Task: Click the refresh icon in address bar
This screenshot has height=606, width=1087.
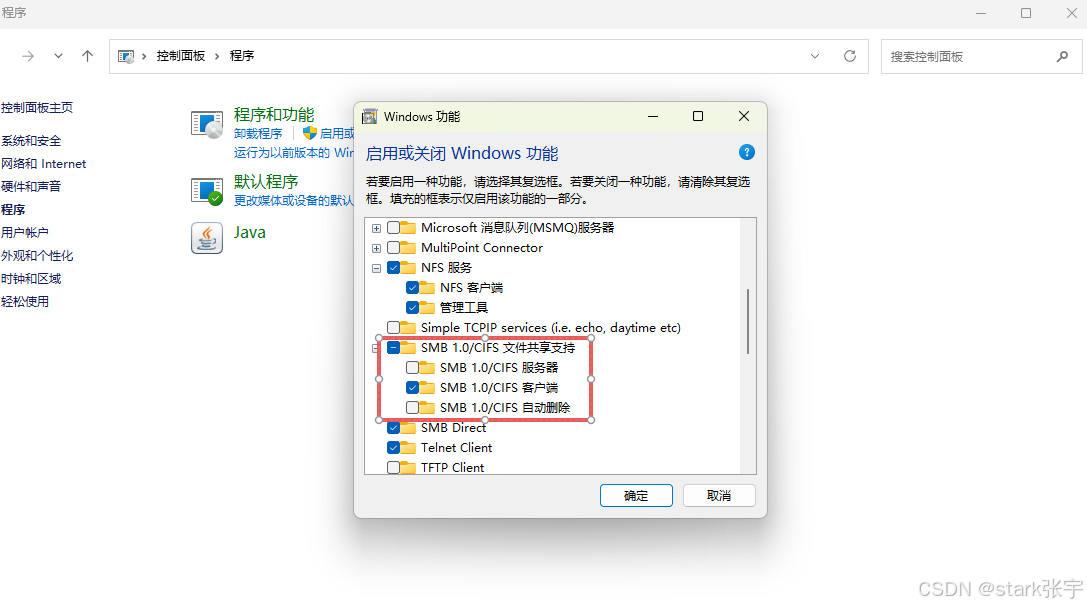Action: (x=850, y=56)
